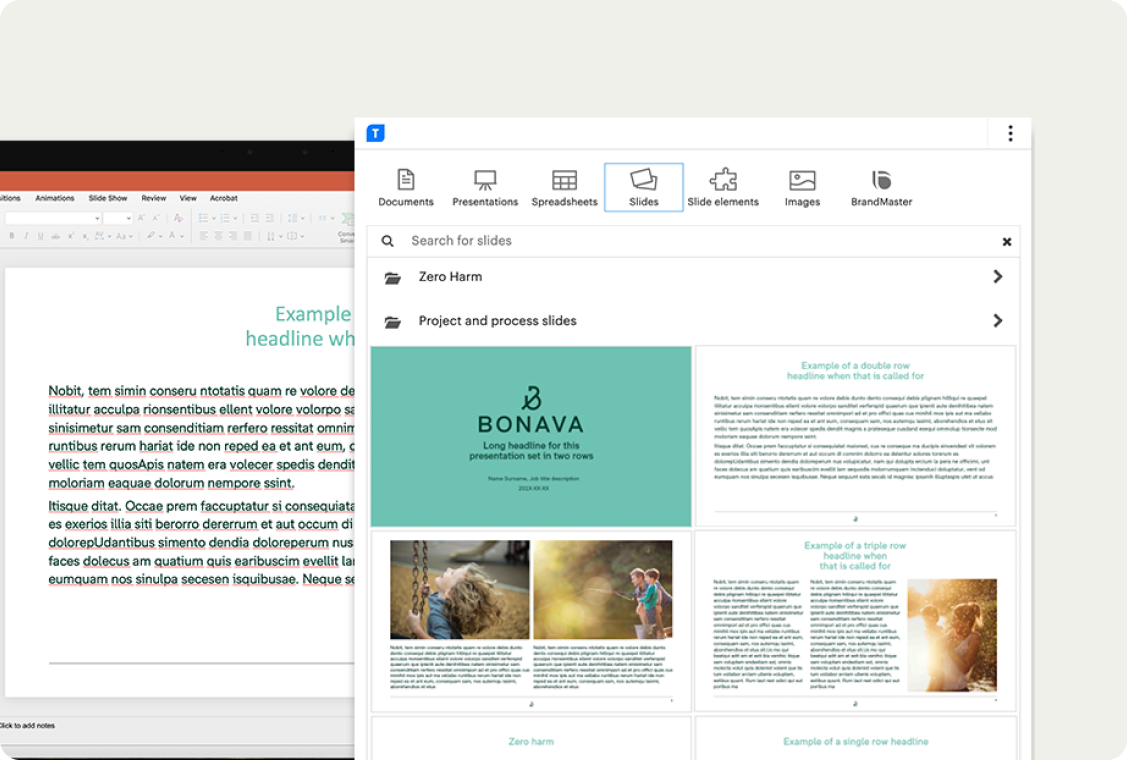Open the font color picker dropdown
Image resolution: width=1127 pixels, height=760 pixels.
click(x=180, y=235)
